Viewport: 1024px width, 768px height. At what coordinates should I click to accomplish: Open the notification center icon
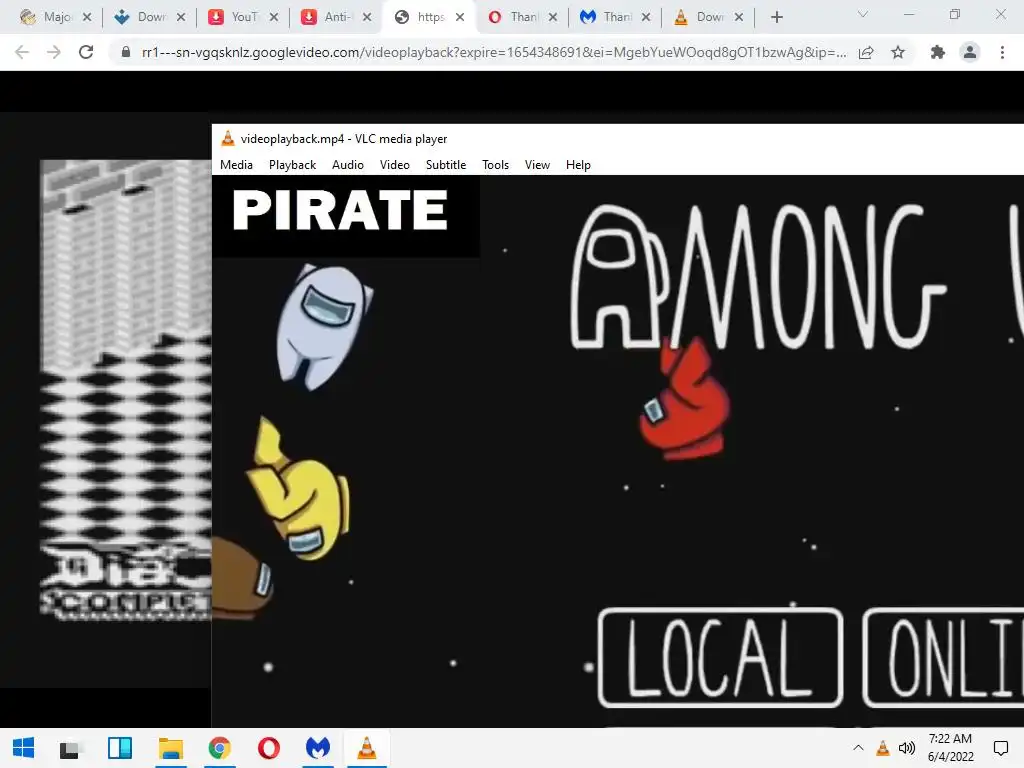pos(1000,748)
